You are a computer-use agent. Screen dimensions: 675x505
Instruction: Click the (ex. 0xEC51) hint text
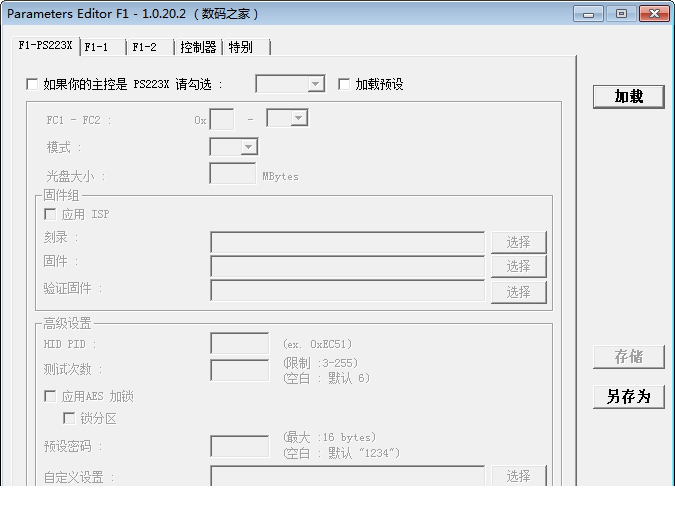click(x=317, y=344)
